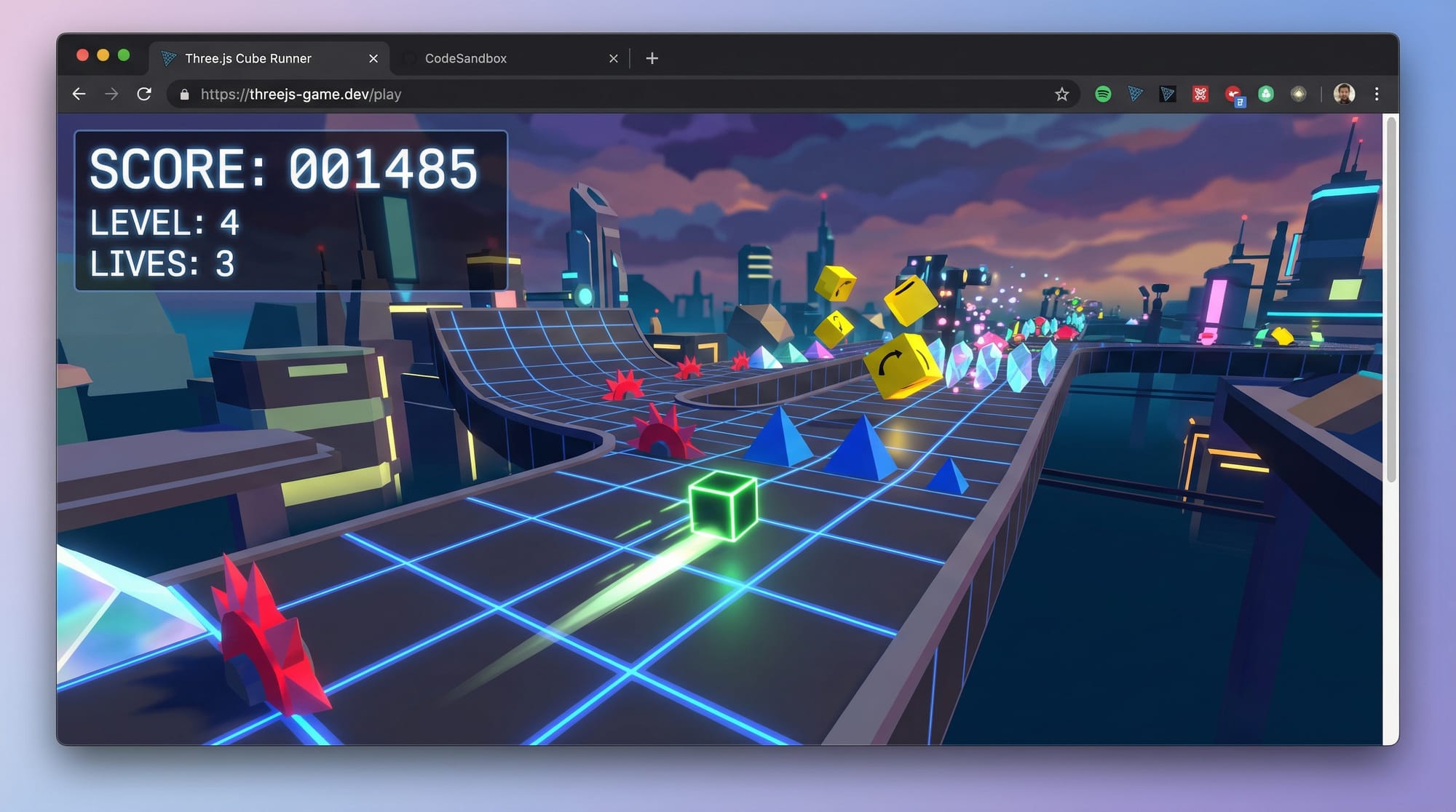Open a new browser tab

point(652,58)
